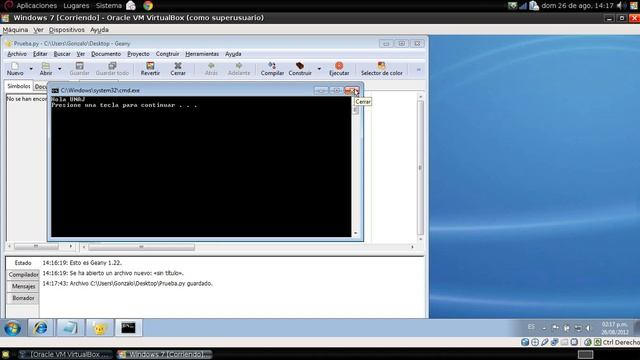Screen dimensions: 640x360
Task: Click the Atrás navigation icon
Action: 211,69
